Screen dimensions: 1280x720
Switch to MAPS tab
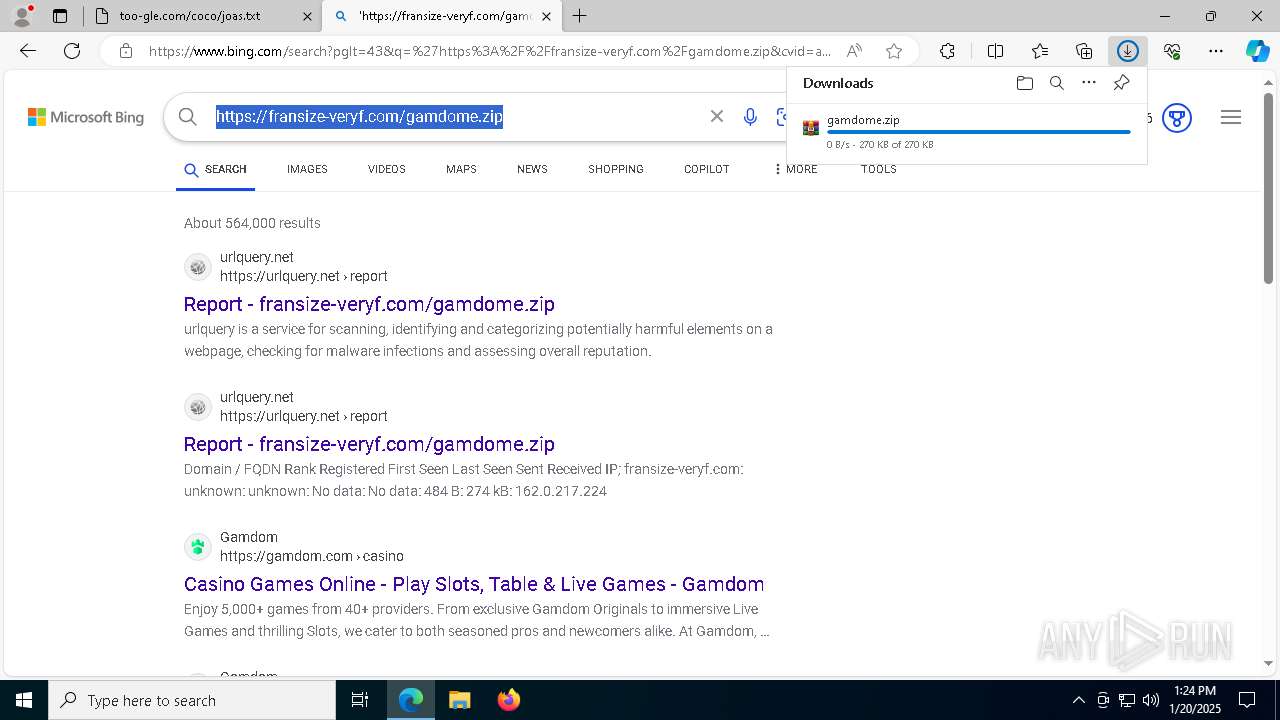[x=461, y=169]
